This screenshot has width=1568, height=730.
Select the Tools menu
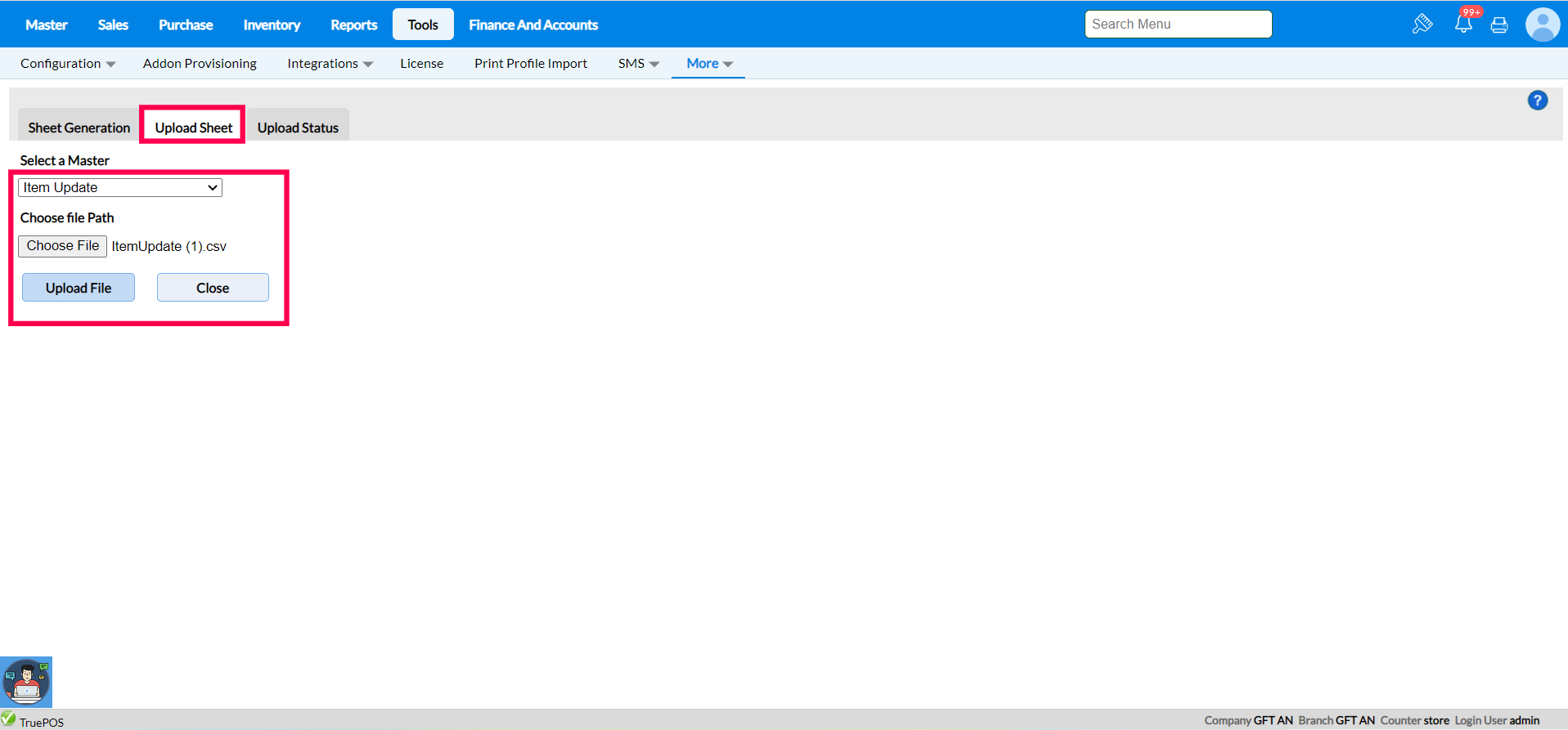(x=423, y=25)
